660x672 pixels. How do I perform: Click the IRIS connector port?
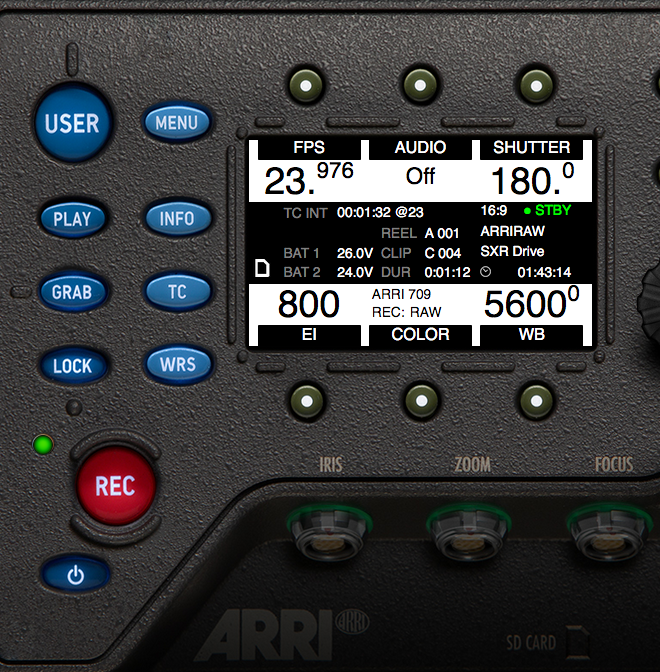click(x=329, y=533)
